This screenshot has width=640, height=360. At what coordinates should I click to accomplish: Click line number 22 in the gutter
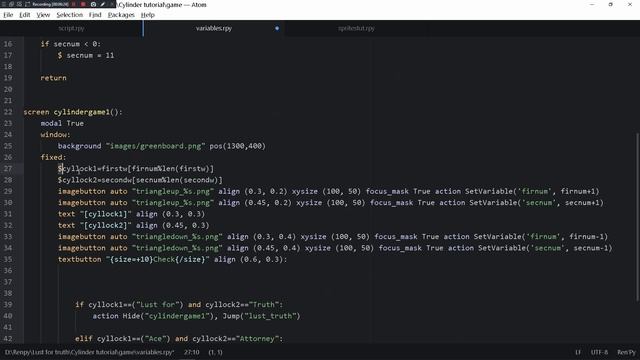[8, 112]
